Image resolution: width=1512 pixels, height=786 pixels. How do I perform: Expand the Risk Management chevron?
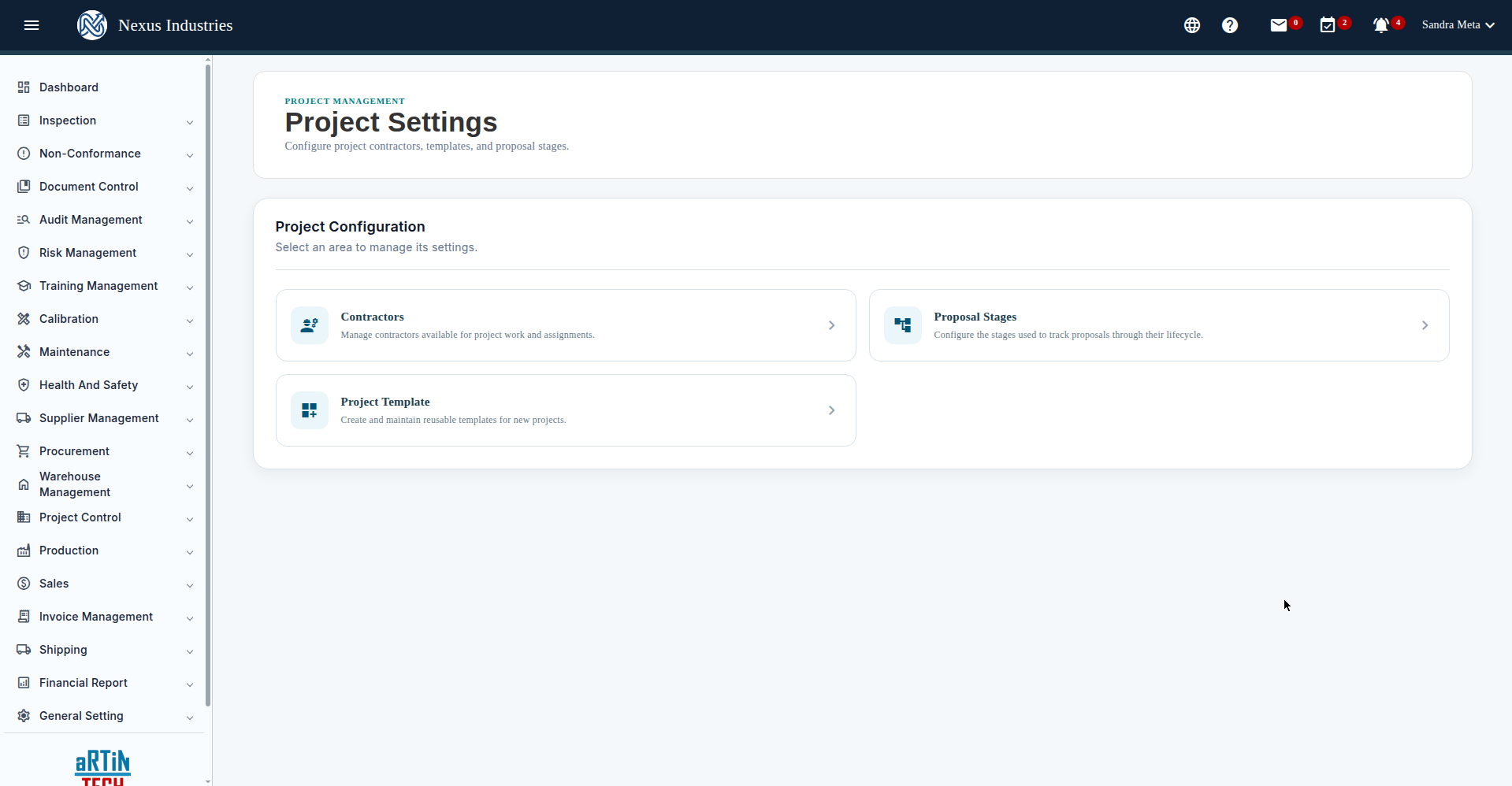click(x=190, y=254)
